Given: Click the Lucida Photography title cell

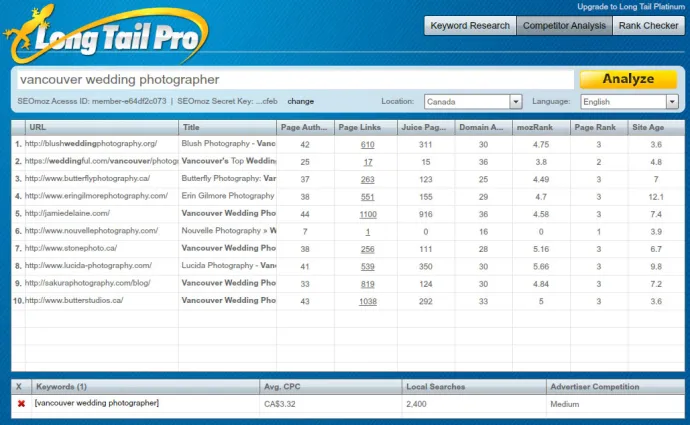Looking at the screenshot, I should tap(228, 266).
